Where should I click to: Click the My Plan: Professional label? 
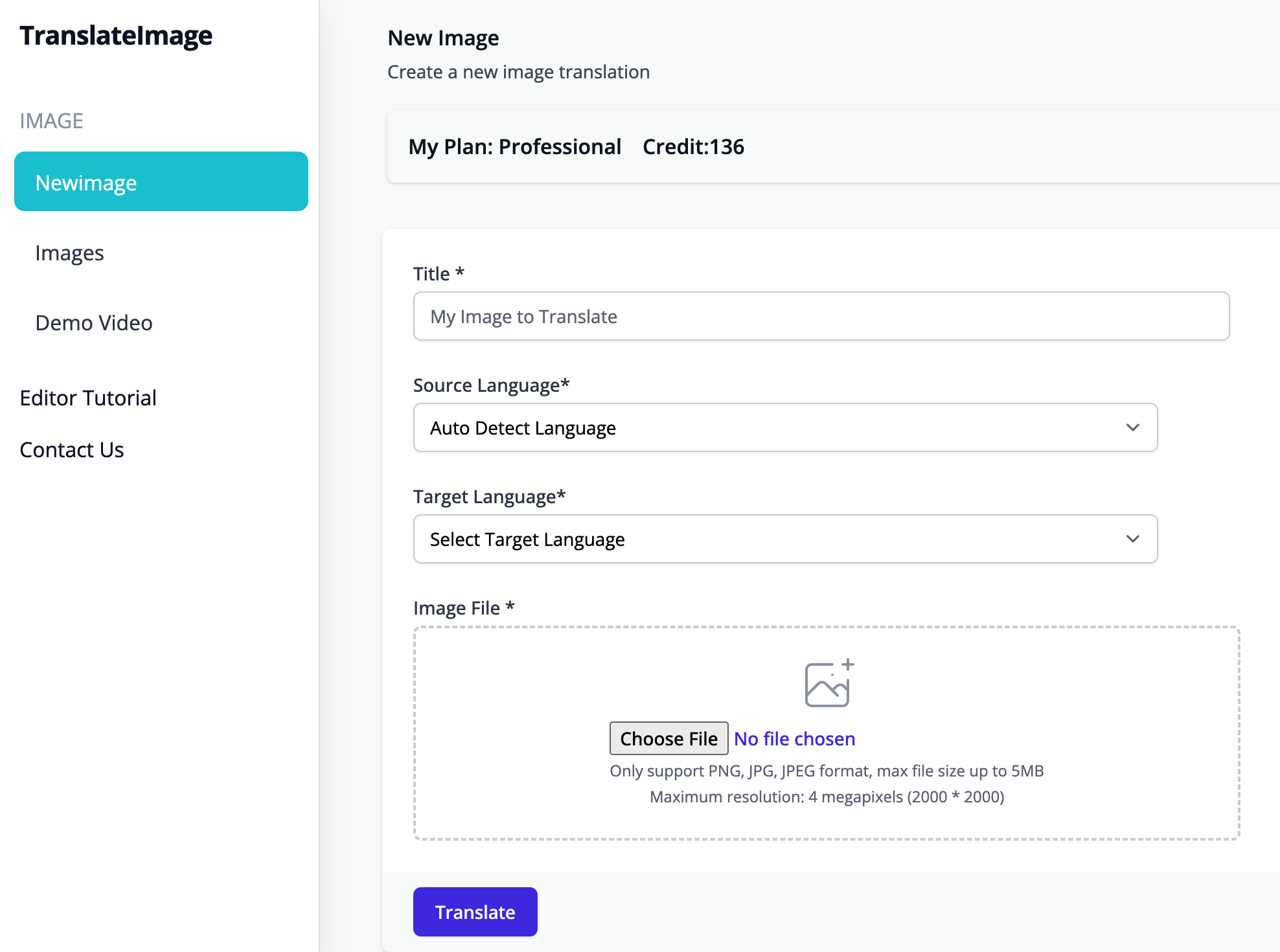point(514,147)
